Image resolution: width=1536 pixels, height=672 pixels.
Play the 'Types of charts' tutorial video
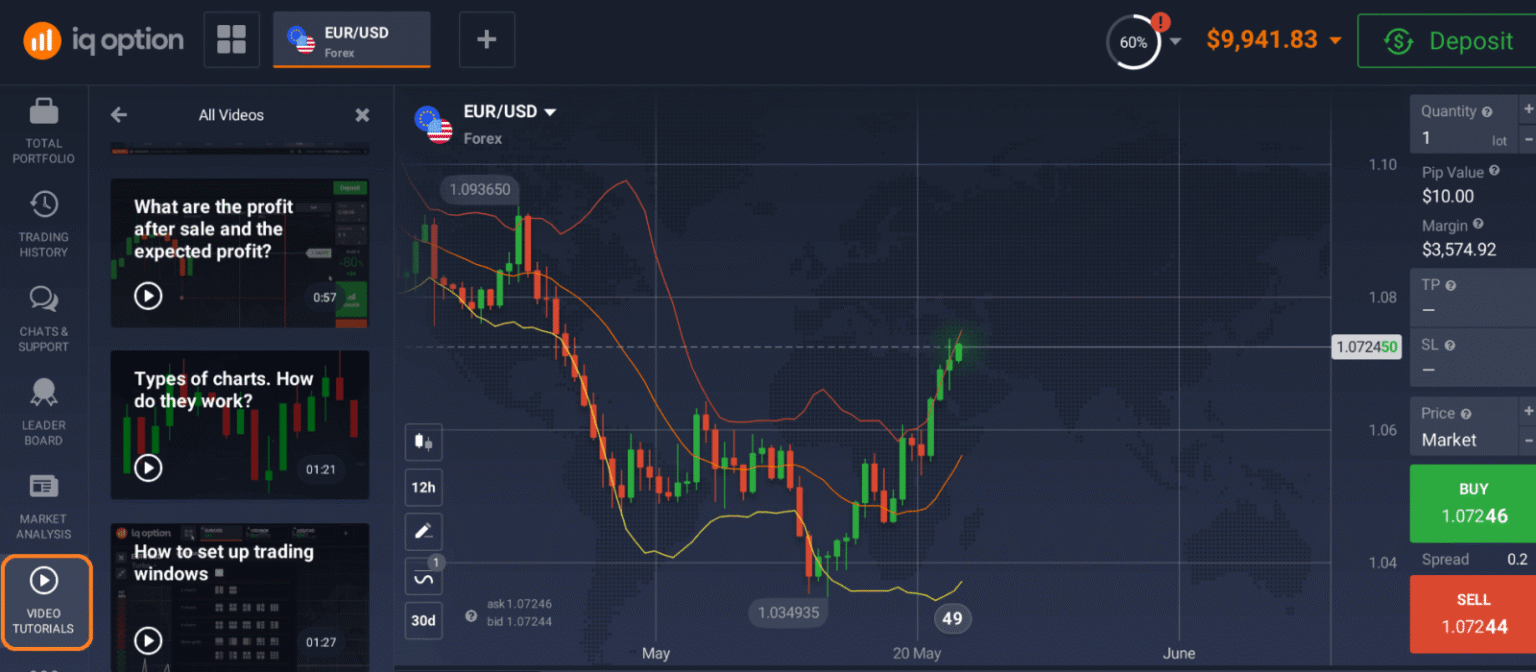148,468
